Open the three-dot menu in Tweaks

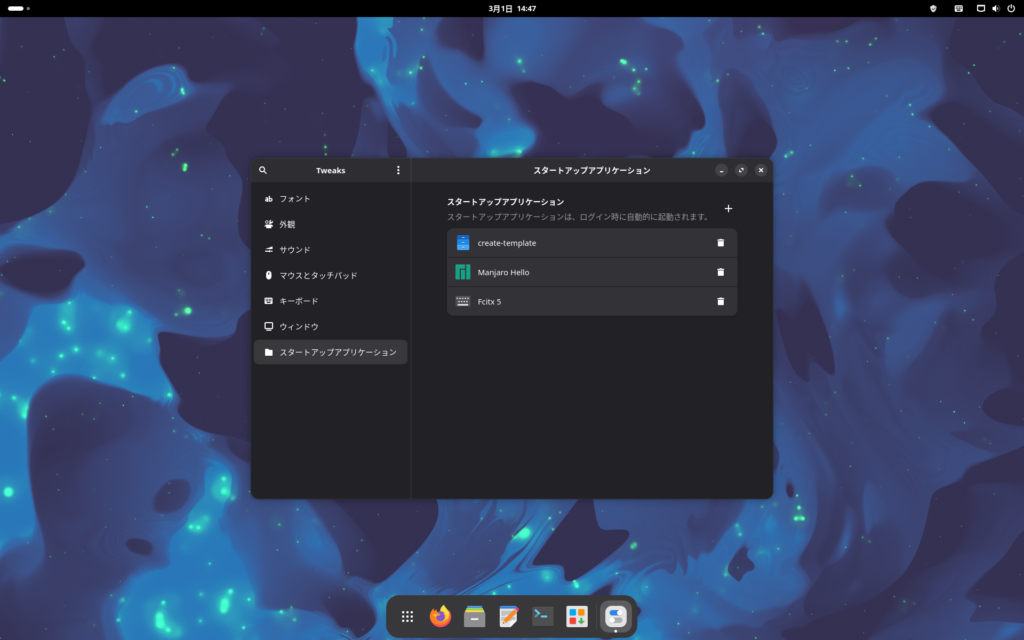tap(398, 170)
